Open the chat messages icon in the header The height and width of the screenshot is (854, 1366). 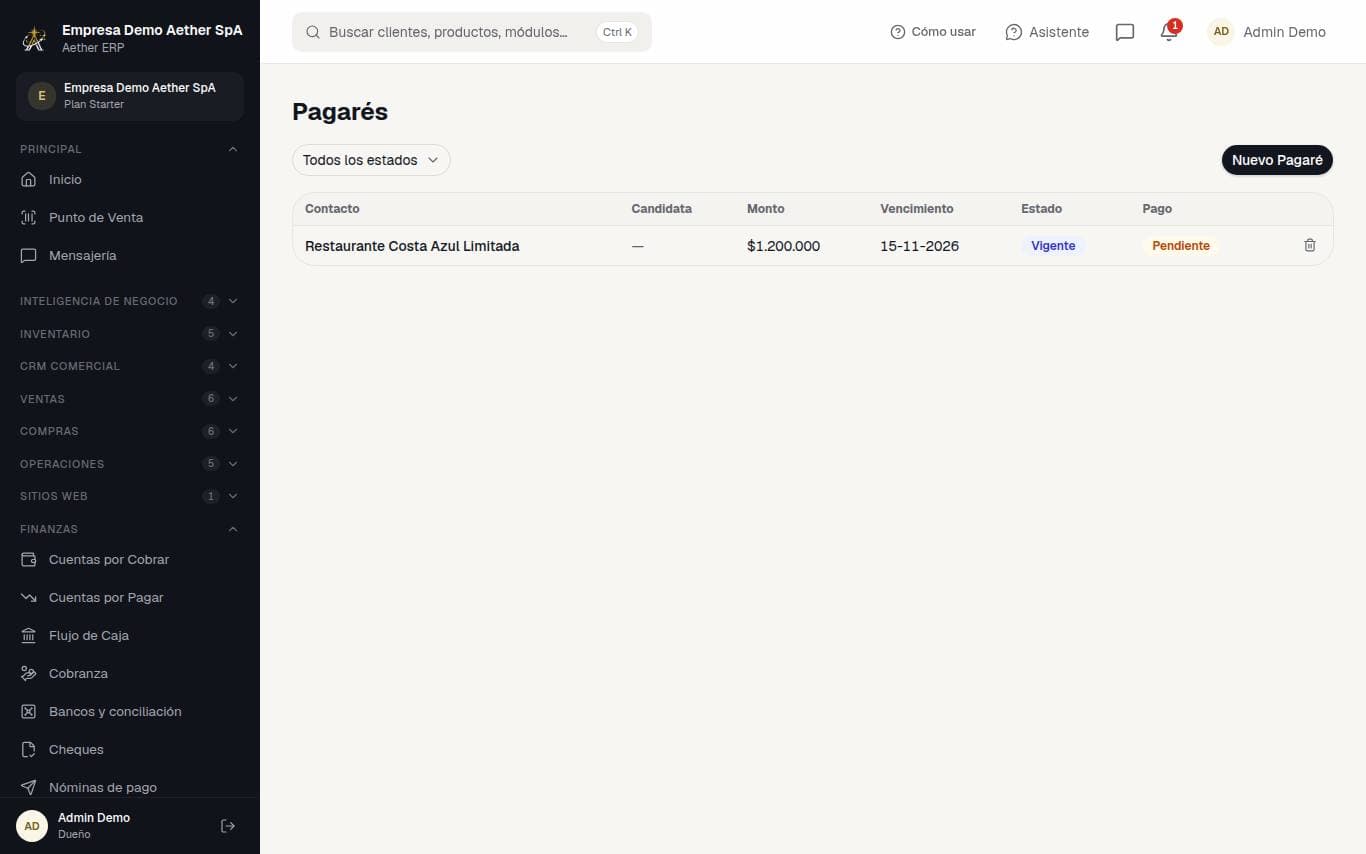(x=1125, y=32)
